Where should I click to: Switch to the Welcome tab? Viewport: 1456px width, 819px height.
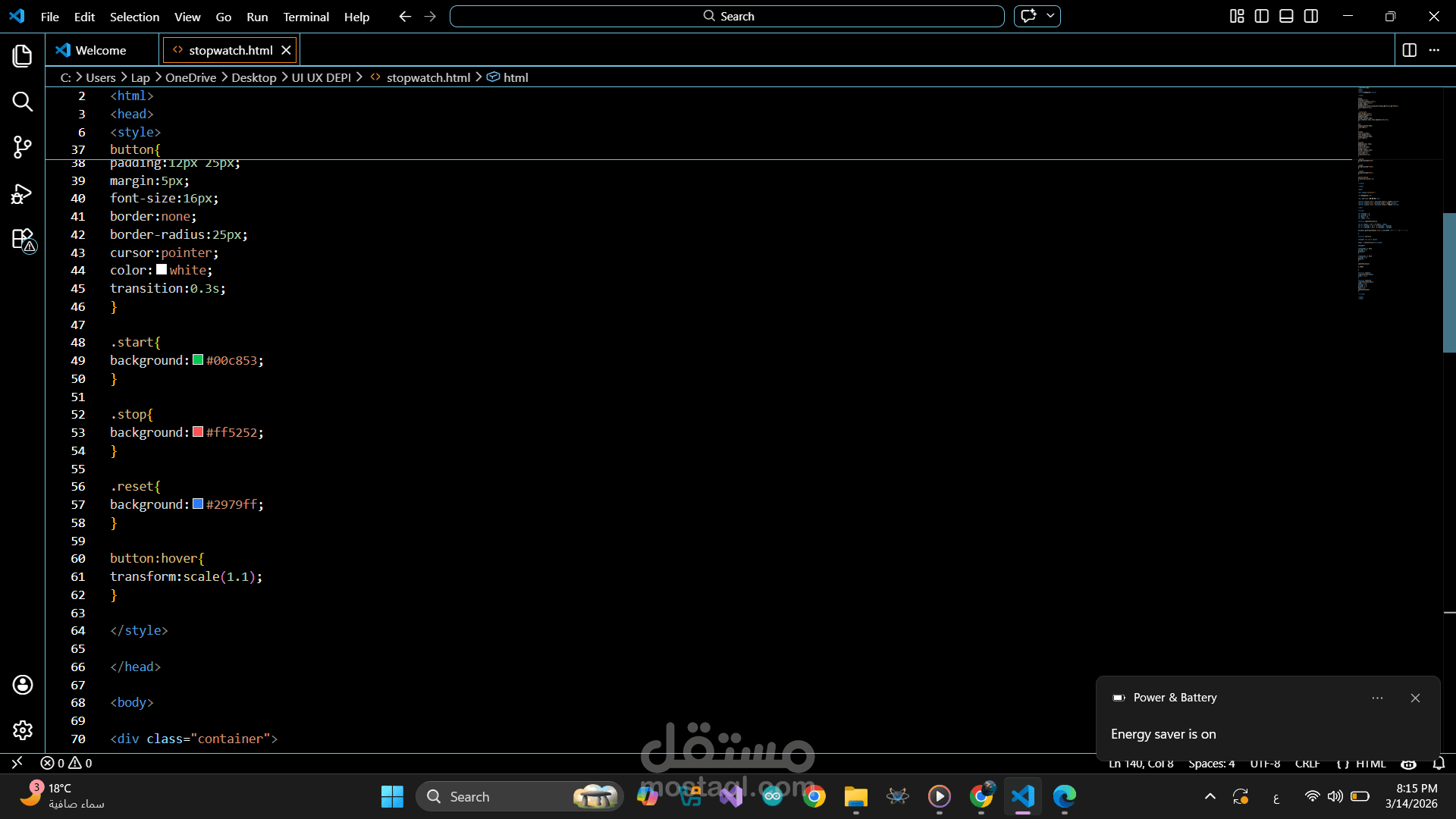[x=100, y=50]
